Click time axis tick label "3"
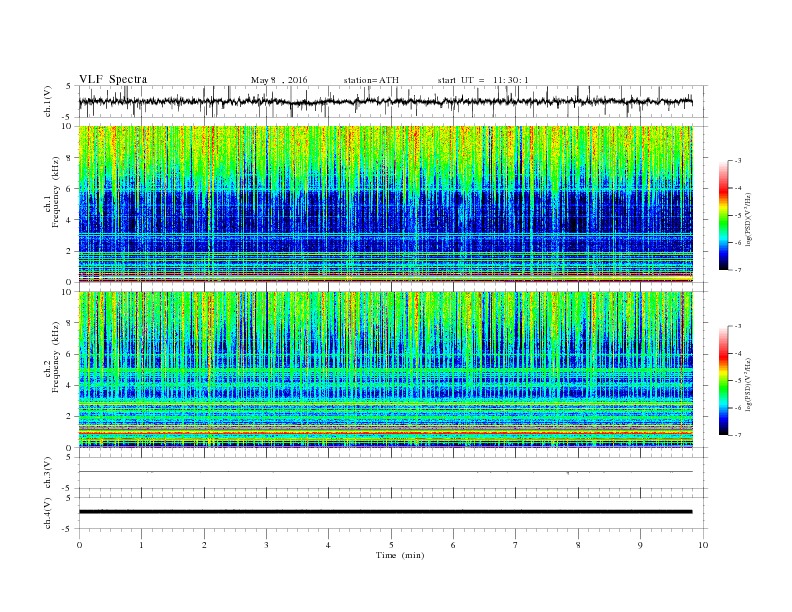Image resolution: width=792 pixels, height=612 pixels. [x=266, y=545]
